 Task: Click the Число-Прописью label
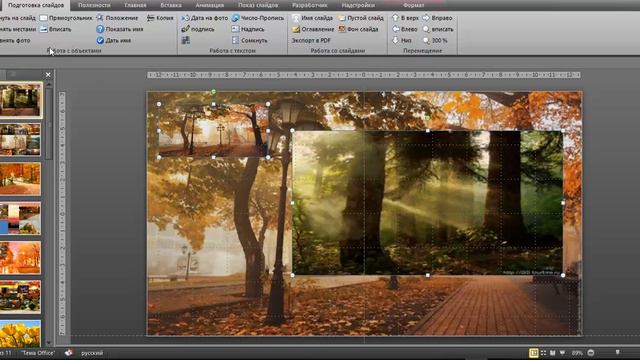point(262,18)
